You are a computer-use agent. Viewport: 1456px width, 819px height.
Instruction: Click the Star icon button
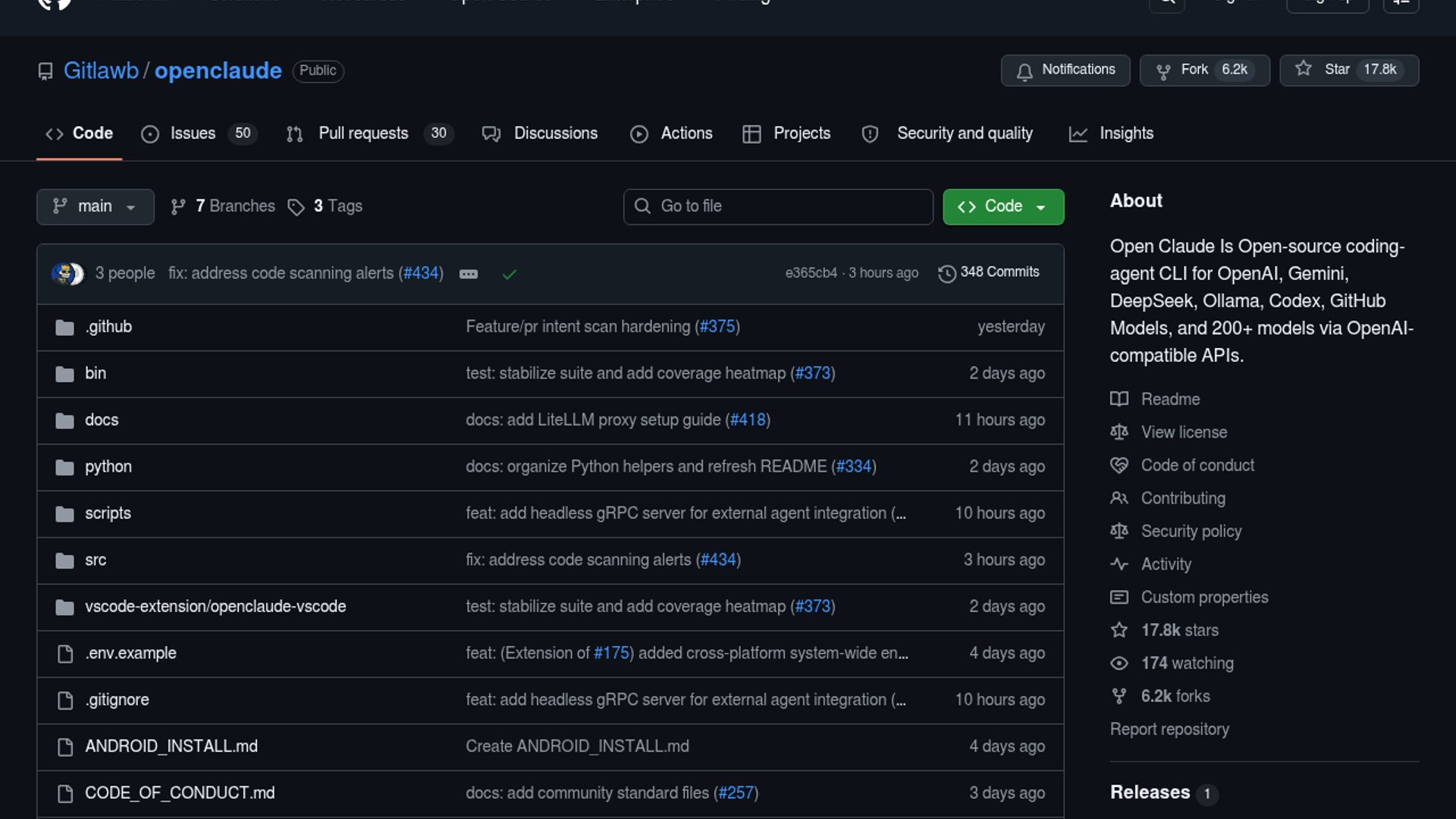1303,69
